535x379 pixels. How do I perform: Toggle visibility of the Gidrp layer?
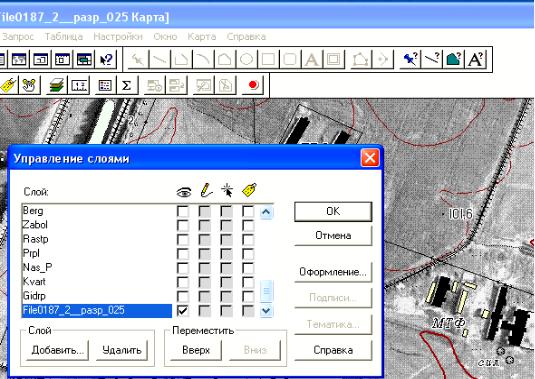[x=183, y=297]
